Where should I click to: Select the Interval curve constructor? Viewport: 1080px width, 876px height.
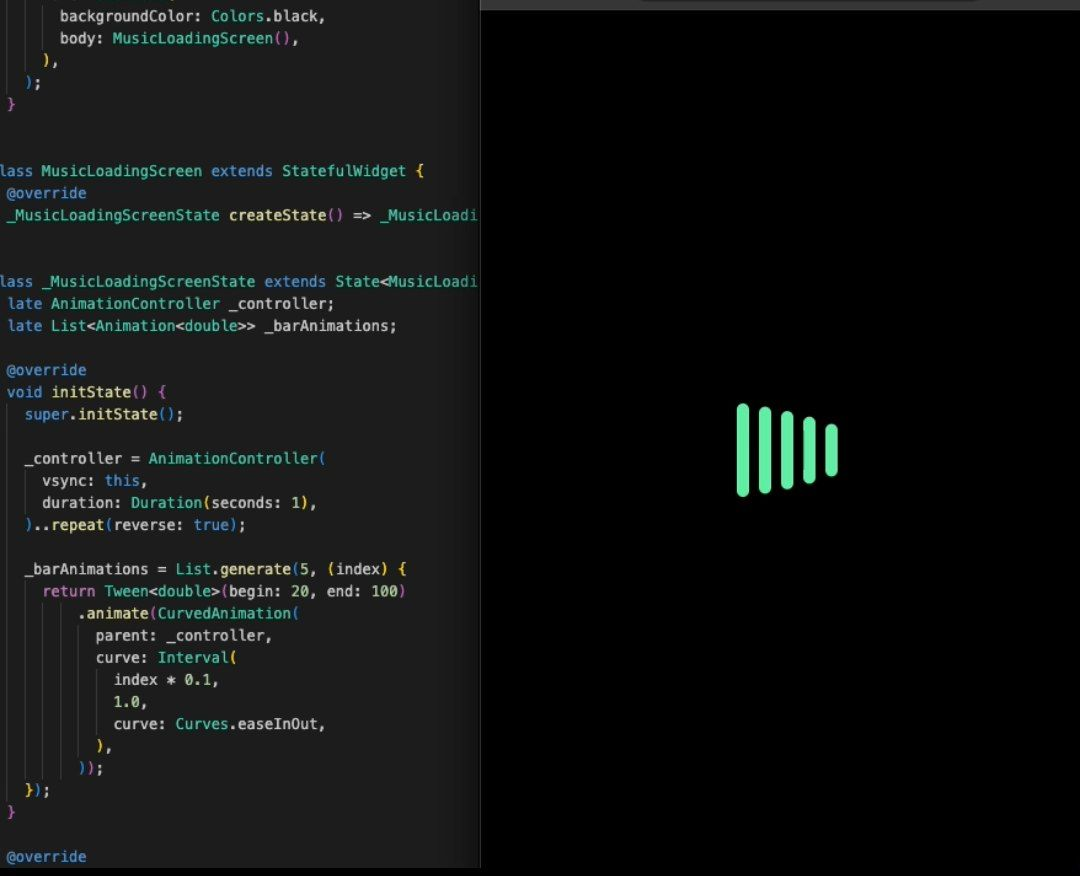(x=196, y=657)
